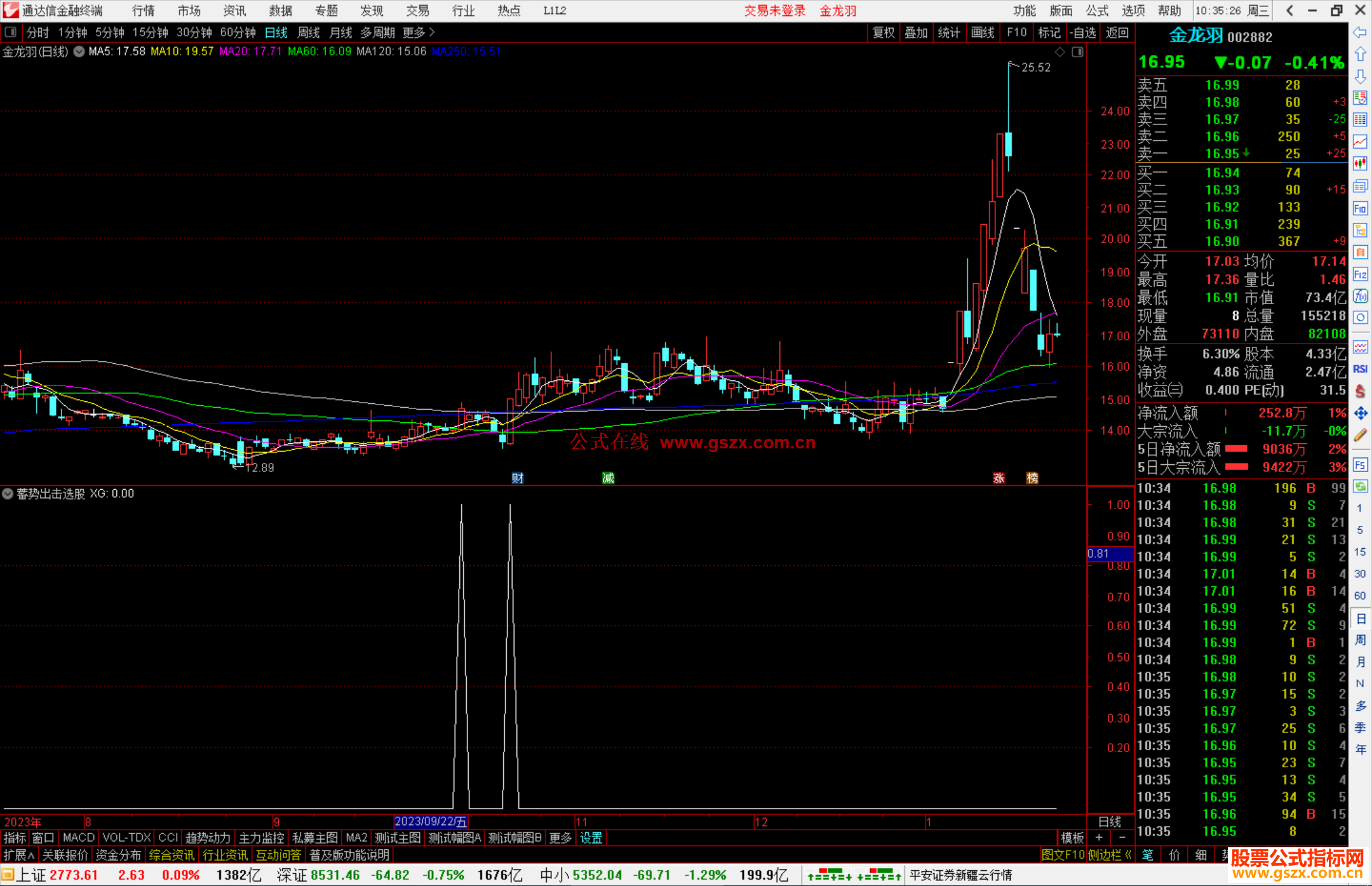Image resolution: width=1372 pixels, height=886 pixels.
Task: Toggle the panel layout icon beside 分时
Action: pos(11,32)
